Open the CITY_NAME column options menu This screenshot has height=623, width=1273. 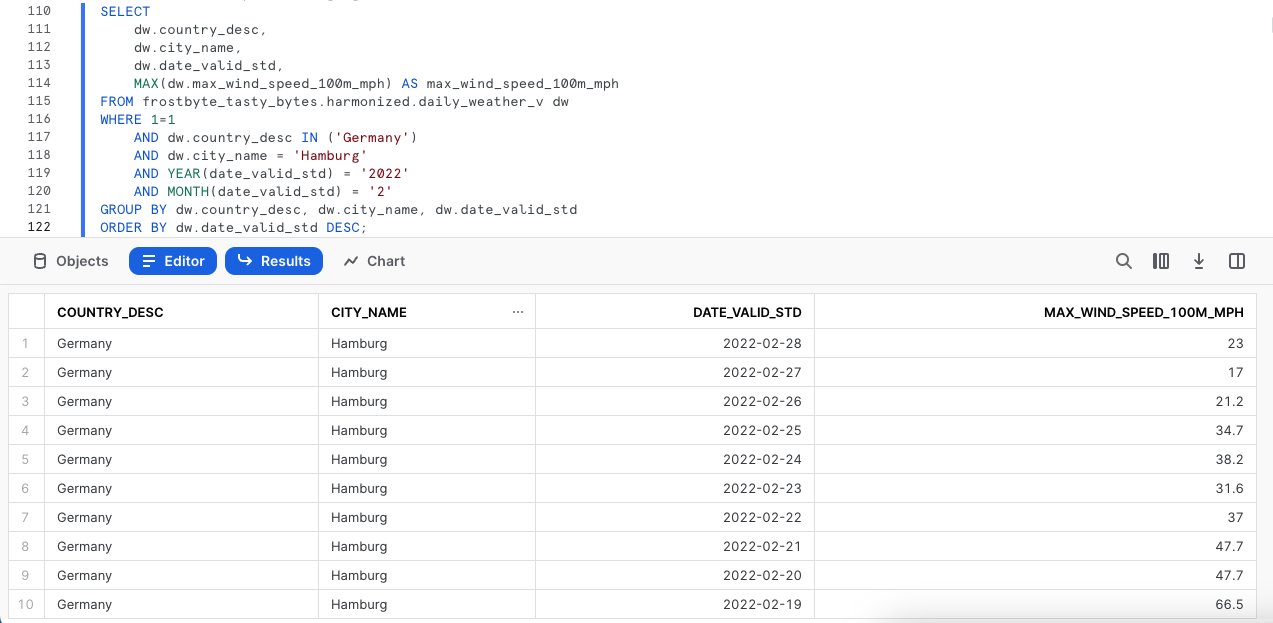[518, 312]
